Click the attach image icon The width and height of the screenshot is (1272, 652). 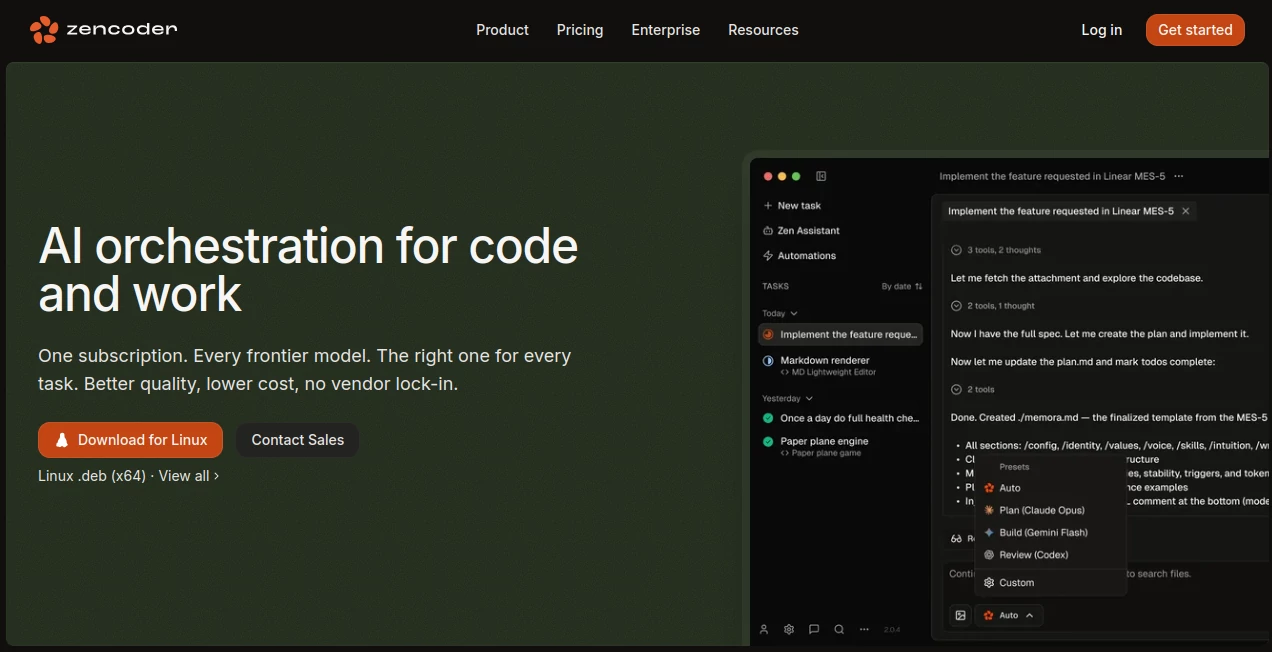960,615
